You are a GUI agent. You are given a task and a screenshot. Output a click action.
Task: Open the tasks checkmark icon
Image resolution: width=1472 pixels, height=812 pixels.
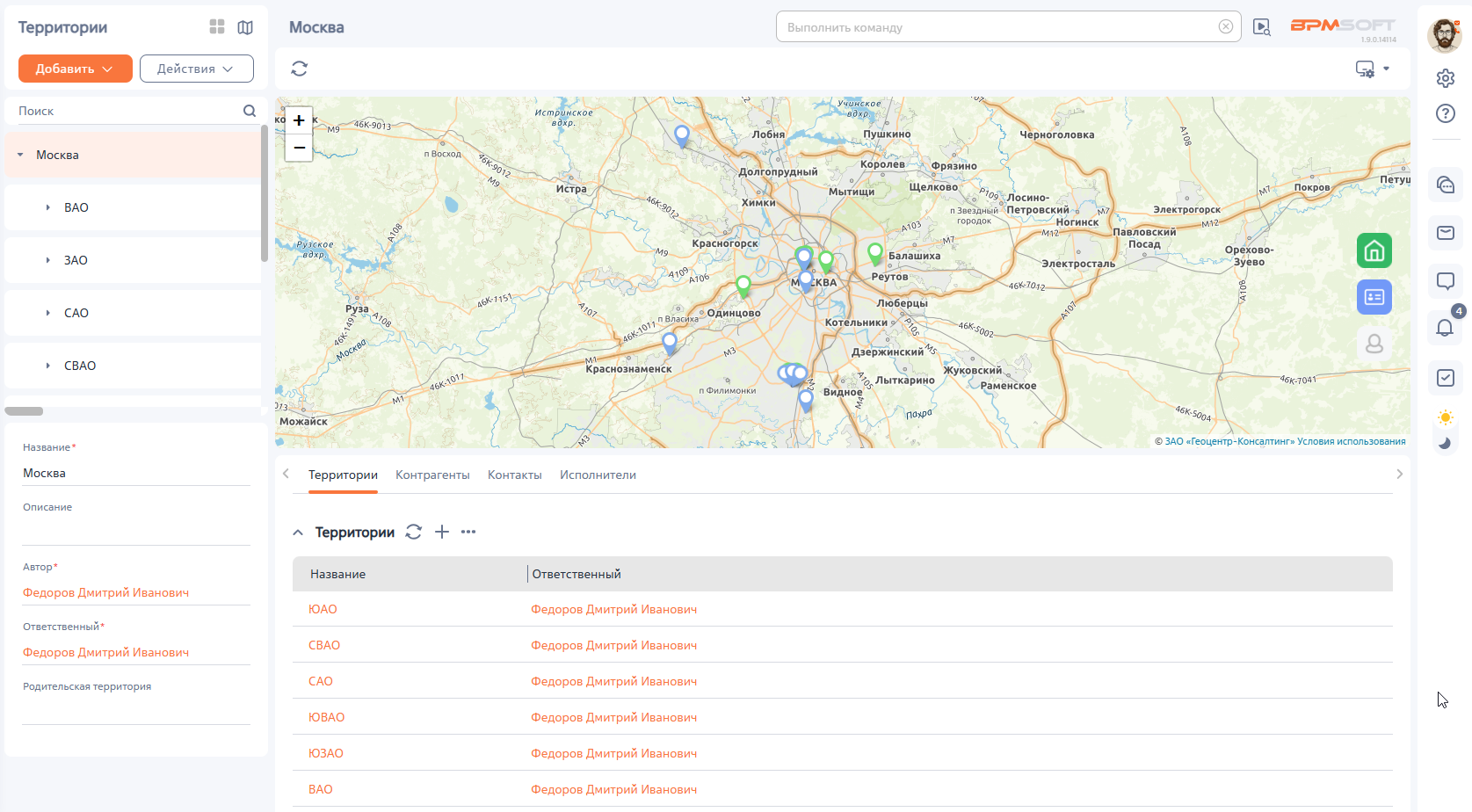click(1446, 378)
